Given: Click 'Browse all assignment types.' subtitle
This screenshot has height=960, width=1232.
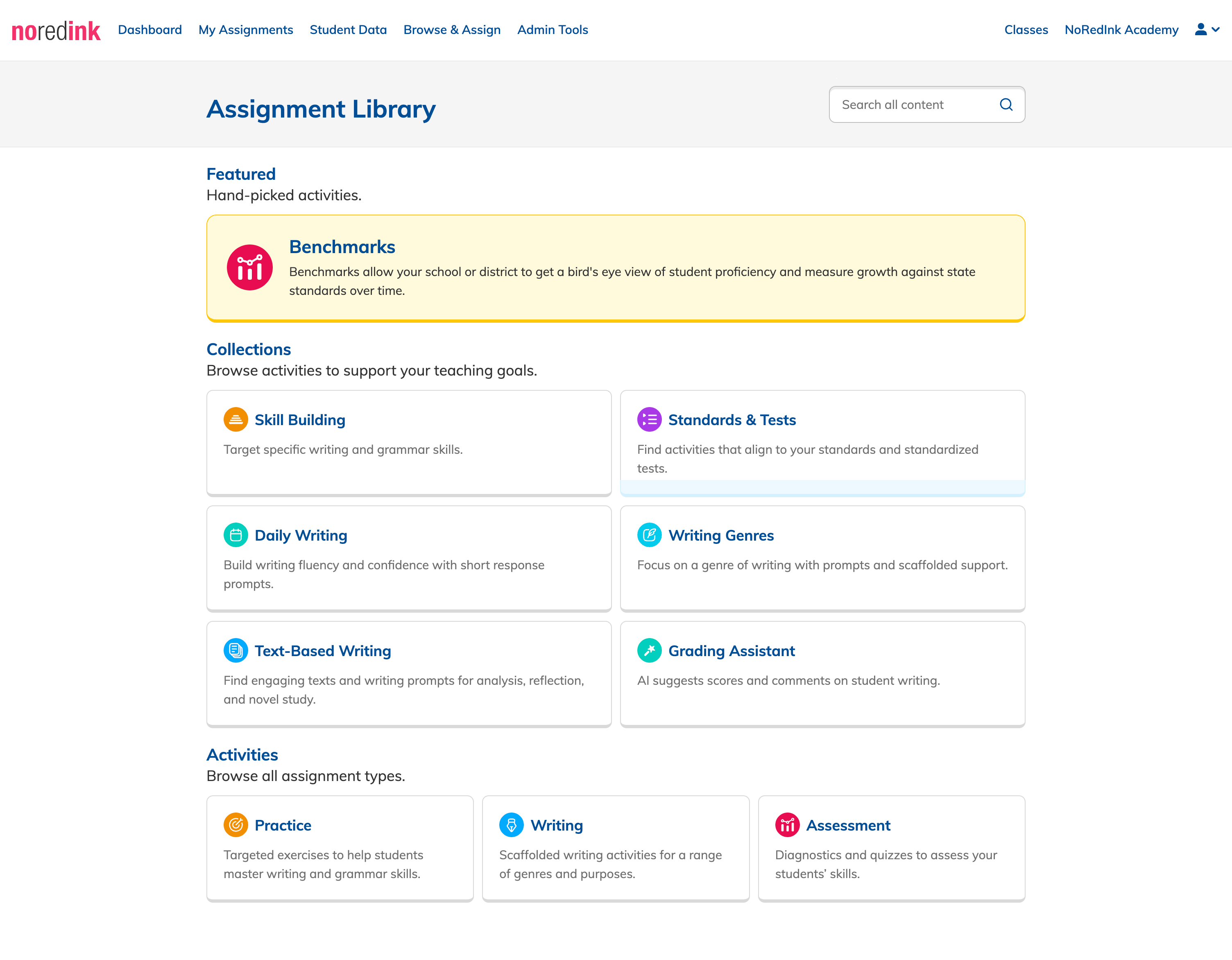Looking at the screenshot, I should [x=306, y=776].
